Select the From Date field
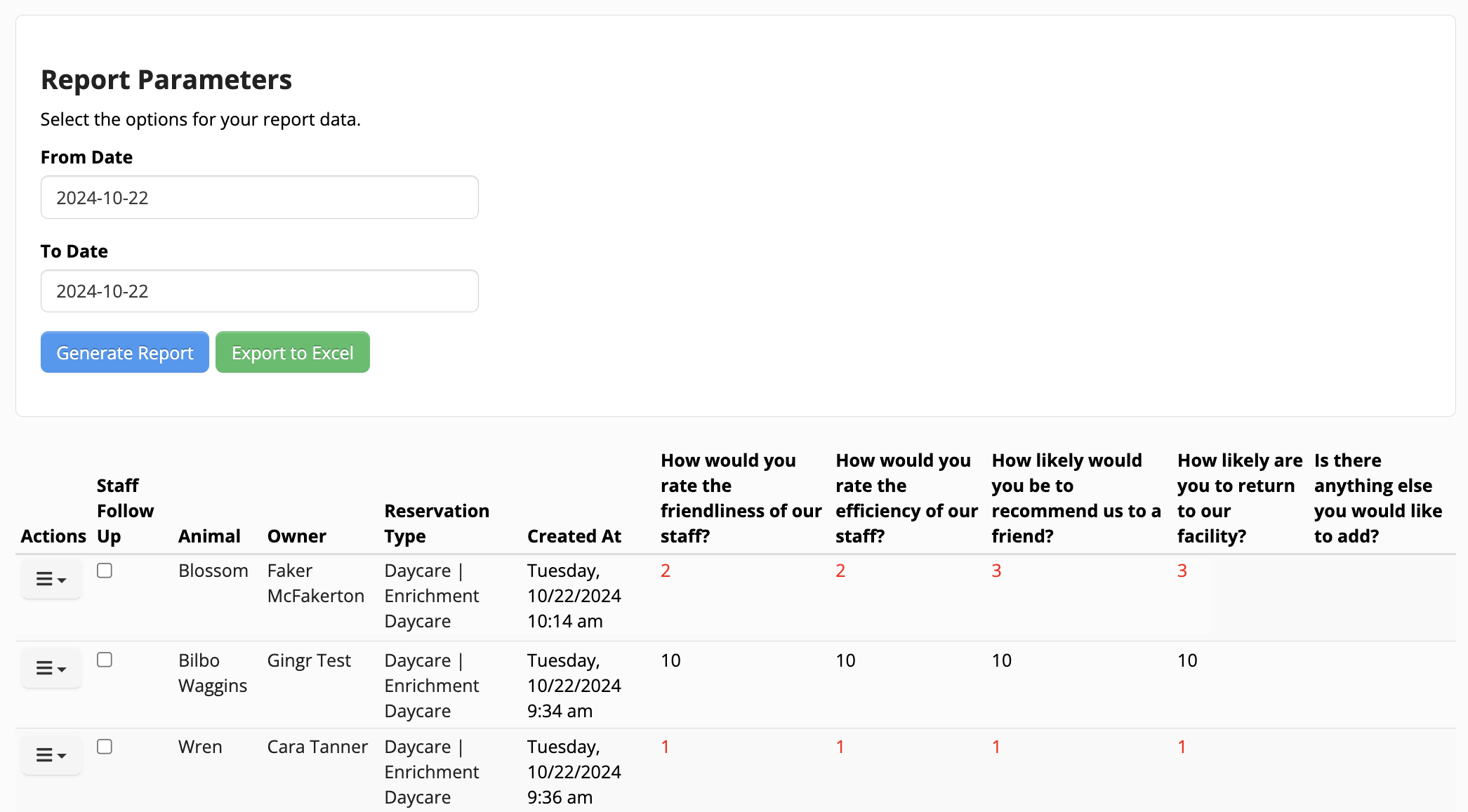The width and height of the screenshot is (1468, 812). tap(259, 197)
